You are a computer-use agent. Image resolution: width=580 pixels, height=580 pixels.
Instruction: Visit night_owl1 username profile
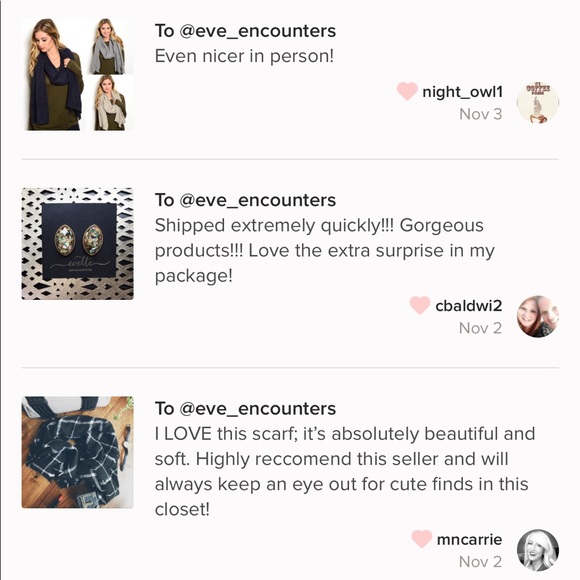(x=462, y=92)
